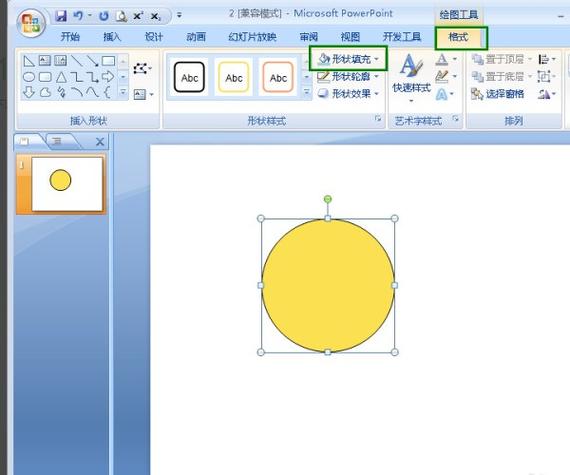570x475 pixels.
Task: Open the 形状填充 shape fill dropdown
Action: pos(348,59)
